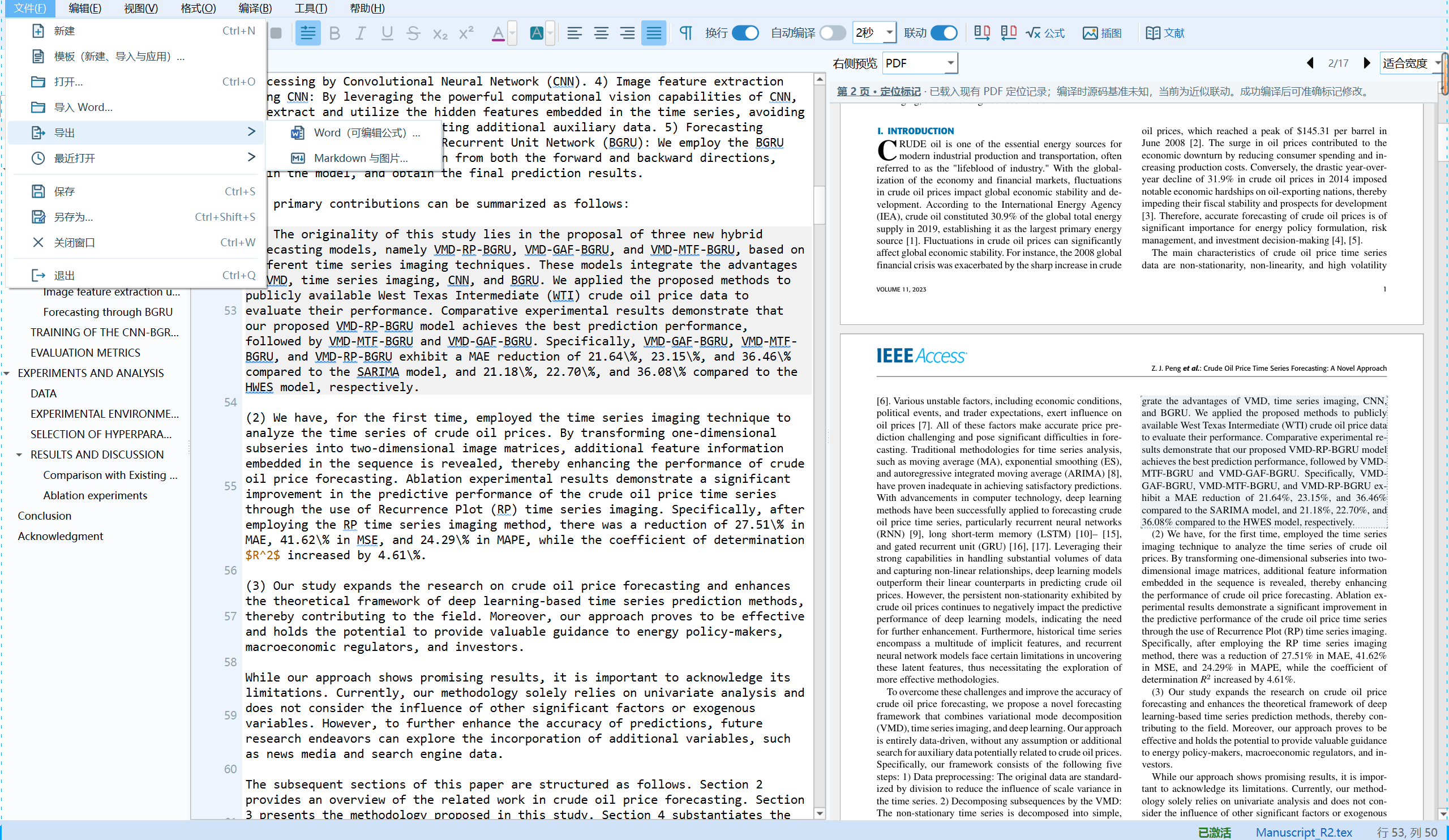Click the 第 2 页 · 定位标记 link

[878, 92]
